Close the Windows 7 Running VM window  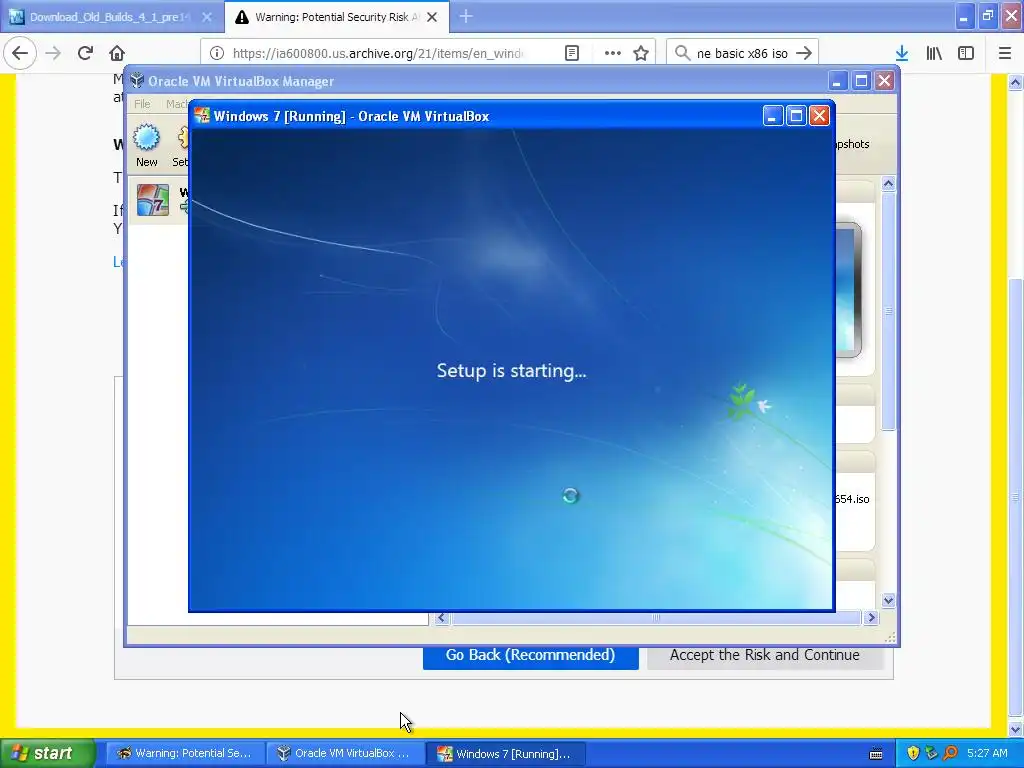(x=819, y=116)
